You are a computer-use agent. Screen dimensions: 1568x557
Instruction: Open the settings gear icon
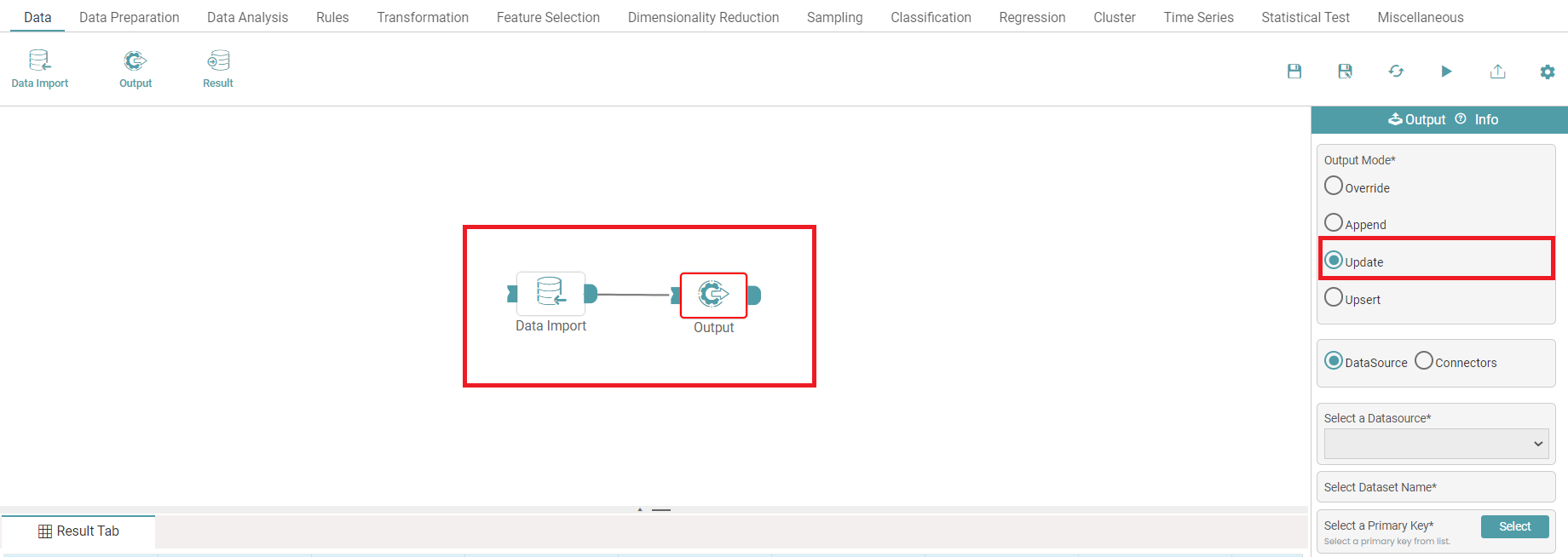click(1548, 72)
